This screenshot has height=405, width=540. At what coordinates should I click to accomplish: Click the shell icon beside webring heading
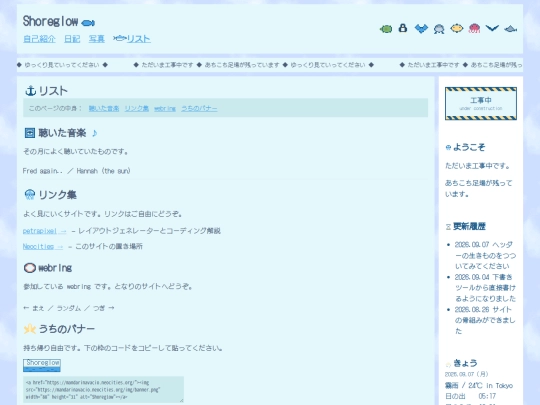pyautogui.click(x=30, y=268)
